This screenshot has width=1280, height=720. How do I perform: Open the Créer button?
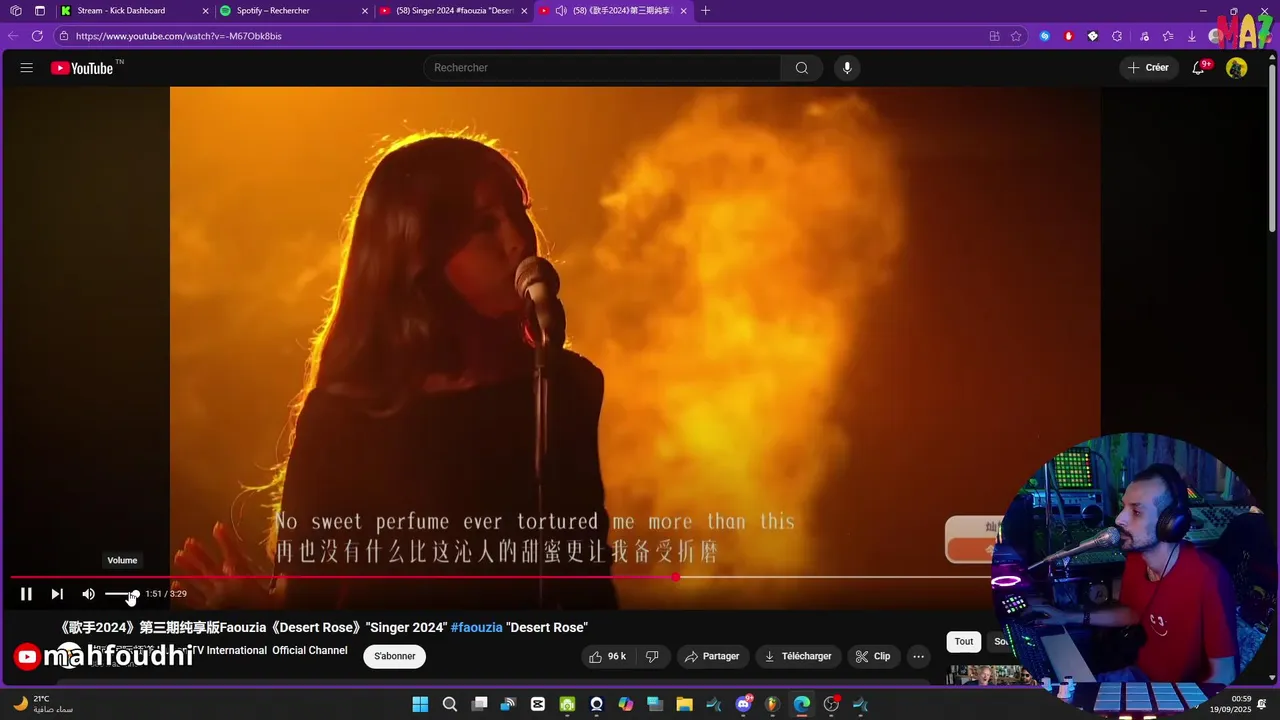1148,68
